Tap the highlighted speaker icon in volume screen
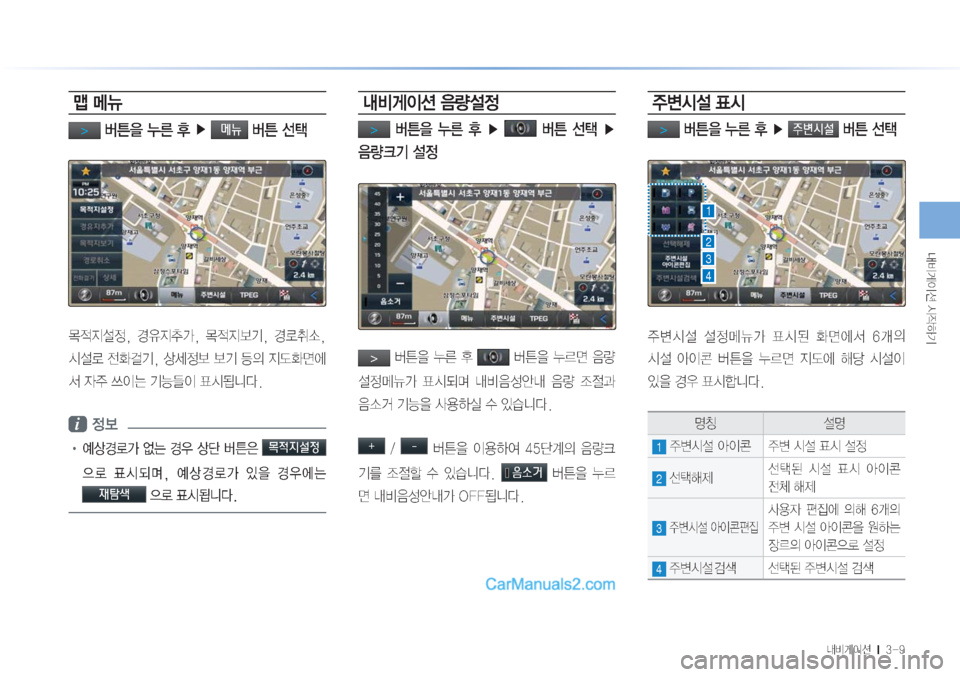Screen dimensions: 960x677 point(433,318)
